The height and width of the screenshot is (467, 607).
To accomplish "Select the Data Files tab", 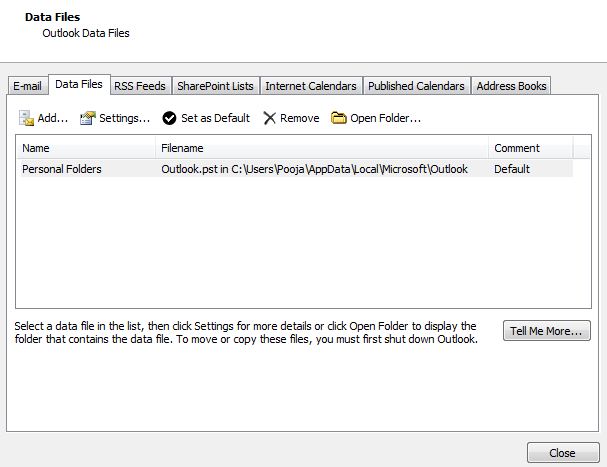I will pos(79,84).
